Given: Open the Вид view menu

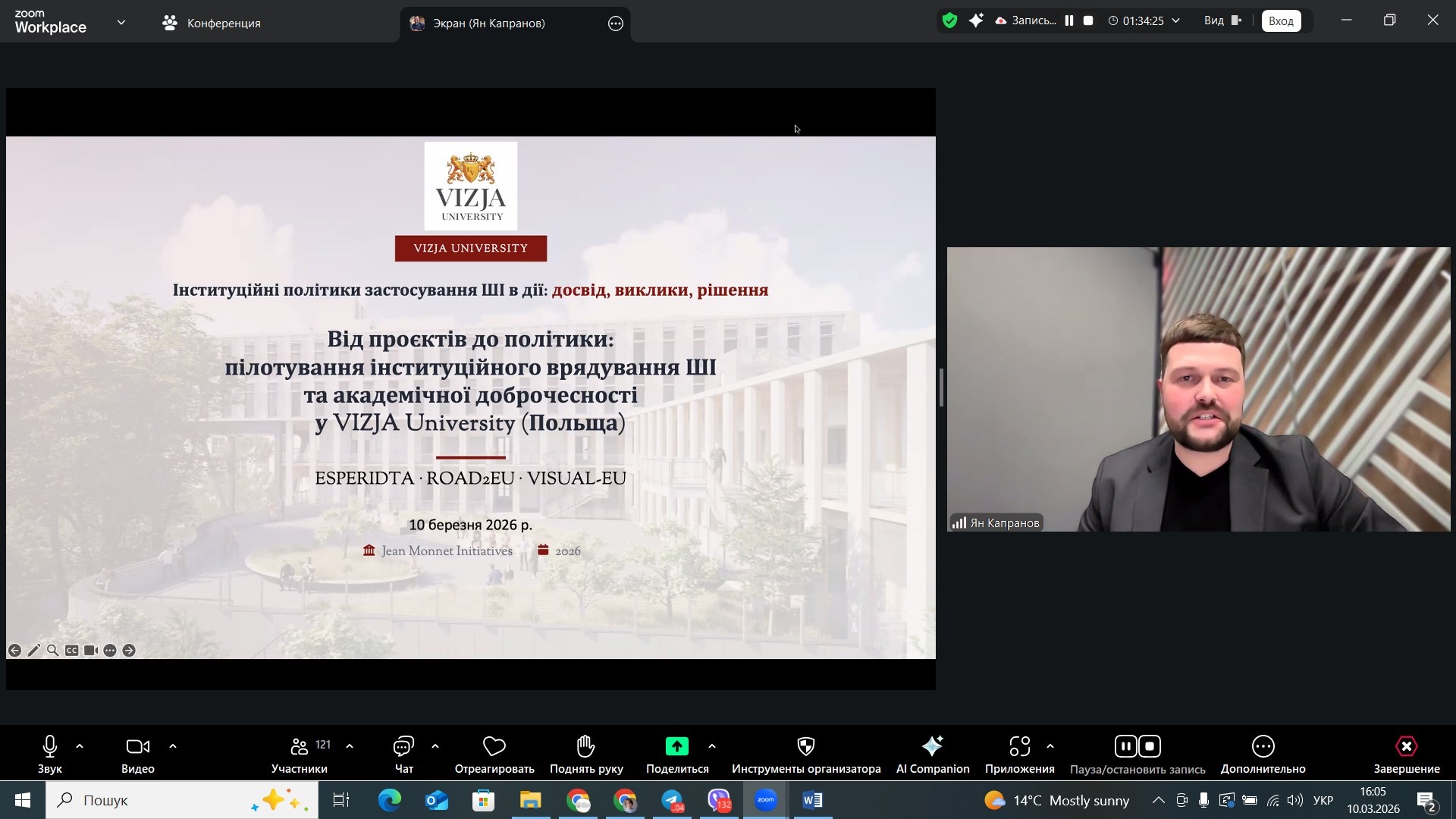Looking at the screenshot, I should coord(1222,21).
